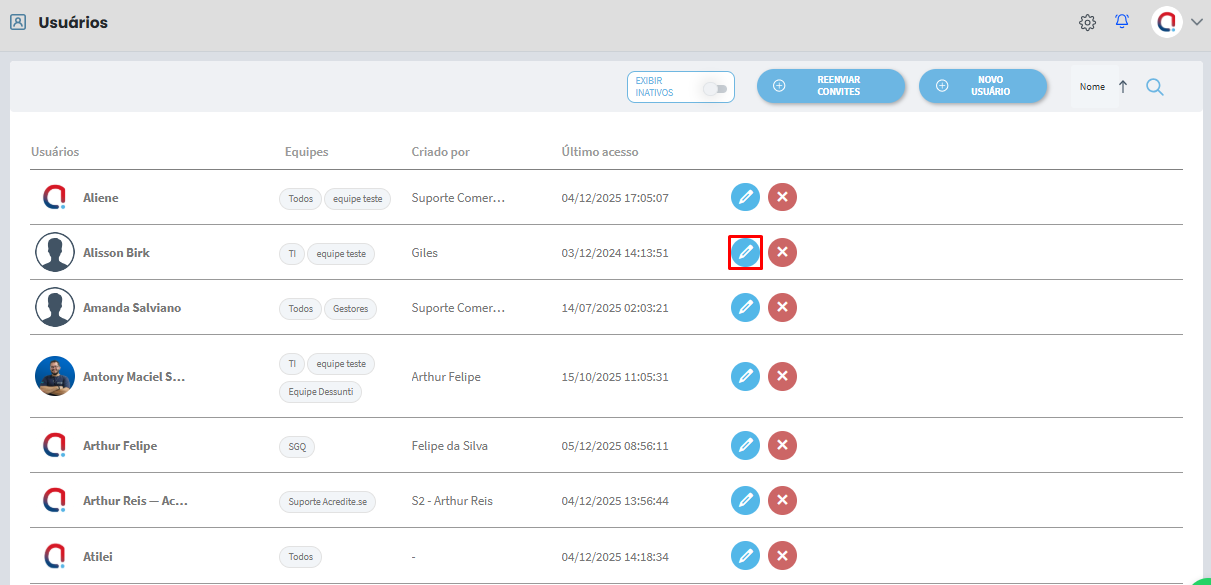Open the settings gear icon

(x=1087, y=23)
